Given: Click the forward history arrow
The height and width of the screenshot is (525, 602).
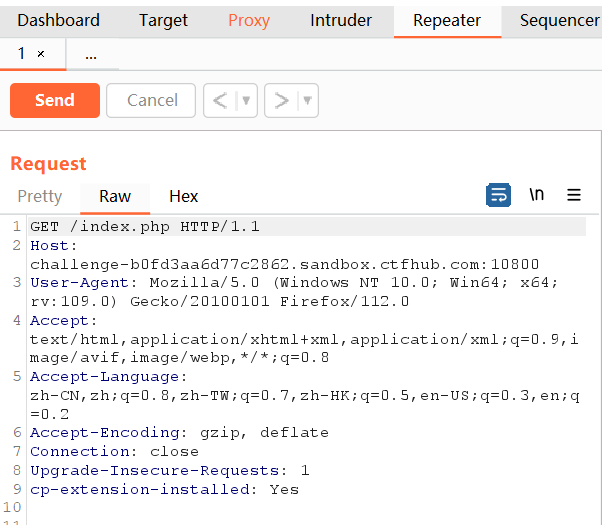Looking at the screenshot, I should click(x=282, y=100).
